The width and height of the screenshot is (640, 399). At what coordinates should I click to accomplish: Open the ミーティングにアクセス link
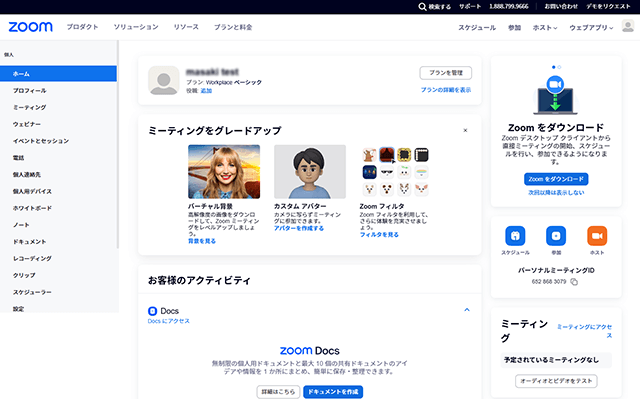click(584, 331)
